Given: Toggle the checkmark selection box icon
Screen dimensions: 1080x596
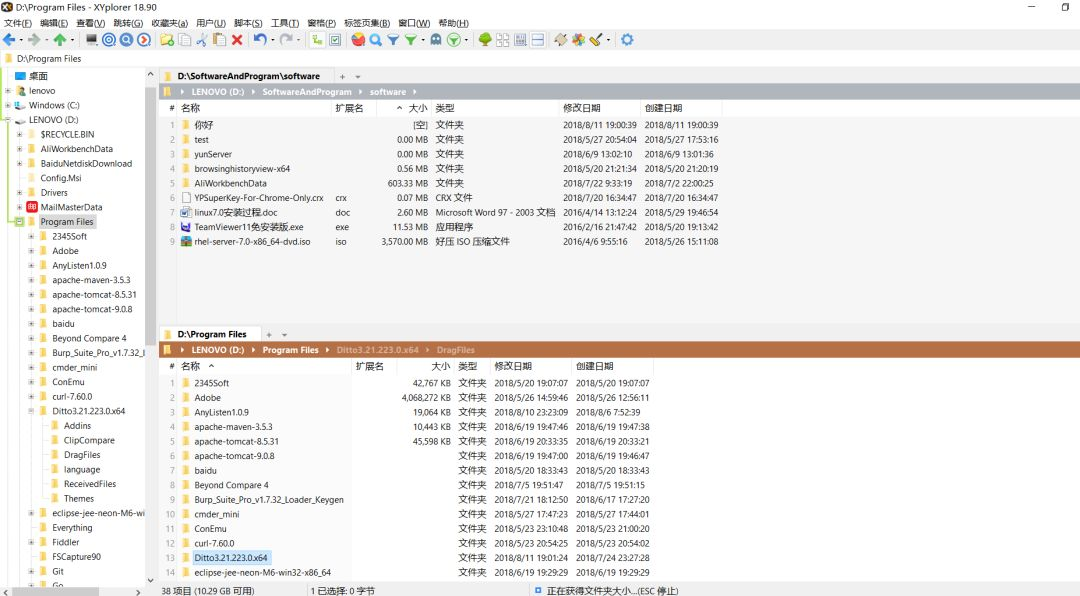Looking at the screenshot, I should pyautogui.click(x=335, y=40).
